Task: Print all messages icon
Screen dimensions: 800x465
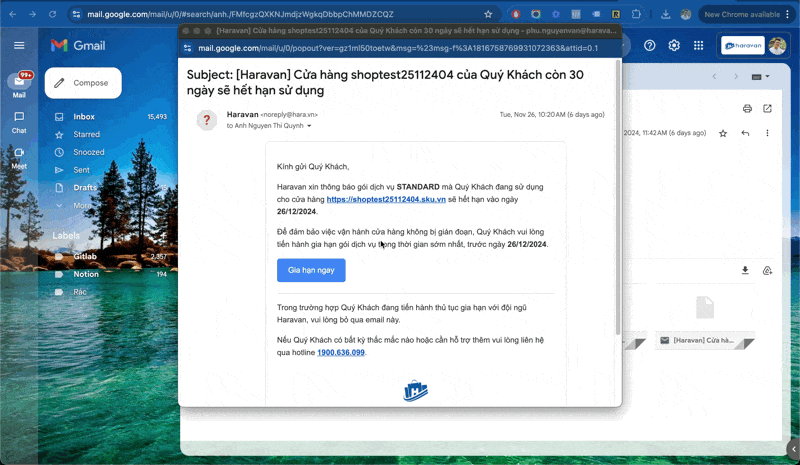Action: [x=747, y=108]
